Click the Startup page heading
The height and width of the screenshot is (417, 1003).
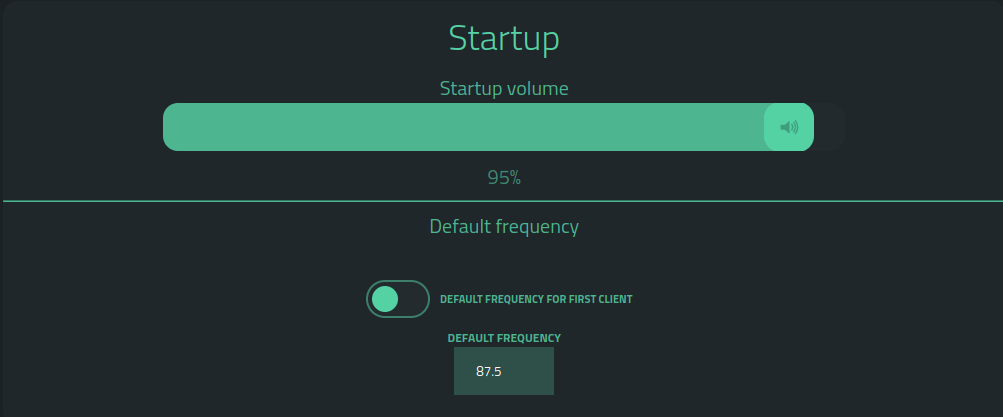pos(504,38)
